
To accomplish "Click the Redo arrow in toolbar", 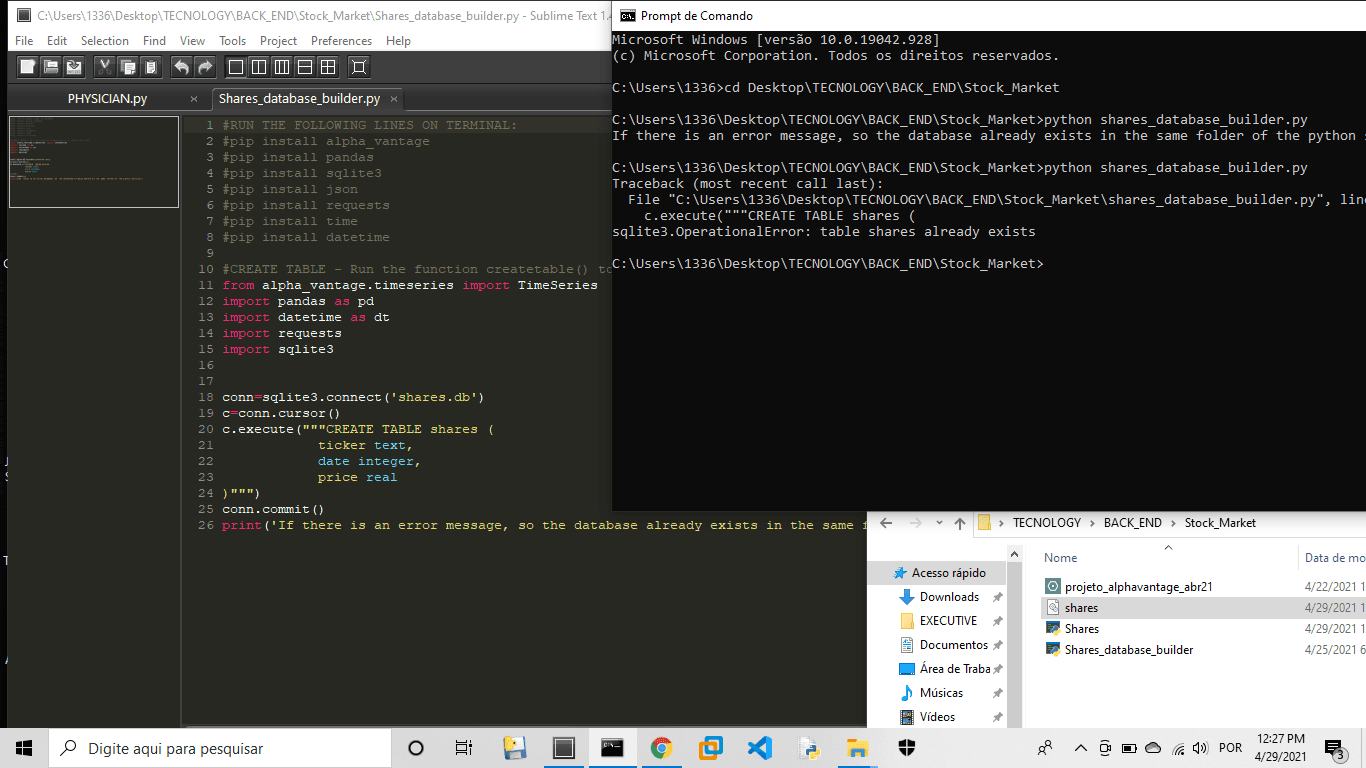I will [x=205, y=67].
